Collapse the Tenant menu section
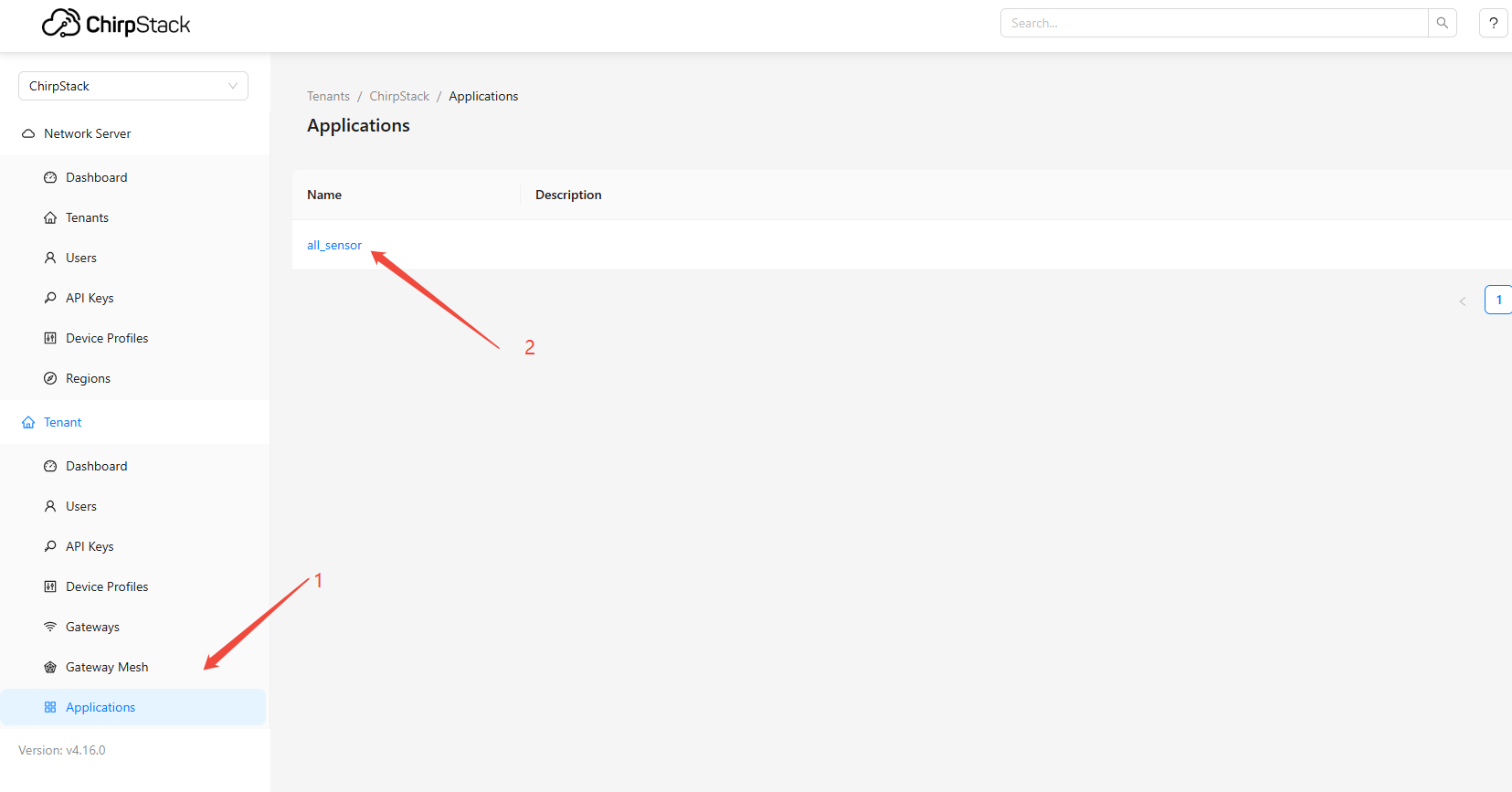 [63, 422]
